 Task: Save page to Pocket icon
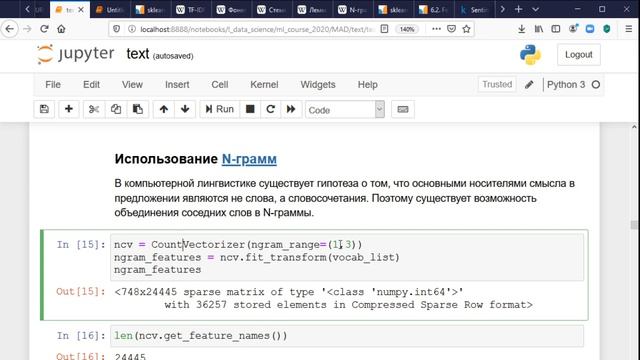[451, 29]
